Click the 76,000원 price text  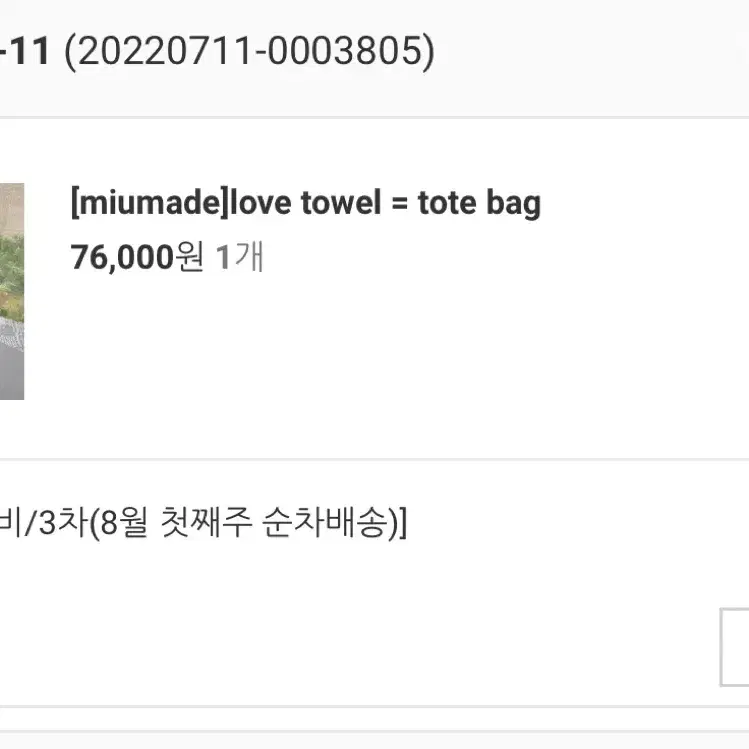coord(137,257)
